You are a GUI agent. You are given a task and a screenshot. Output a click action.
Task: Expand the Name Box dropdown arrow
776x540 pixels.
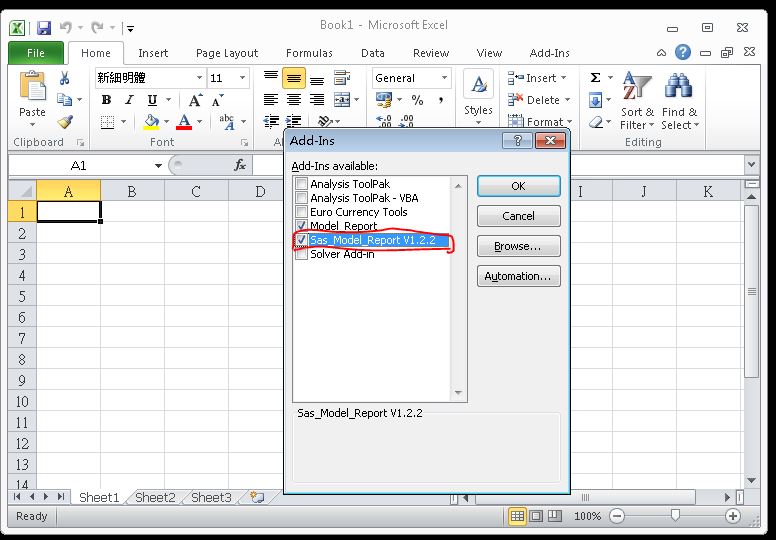(158, 165)
